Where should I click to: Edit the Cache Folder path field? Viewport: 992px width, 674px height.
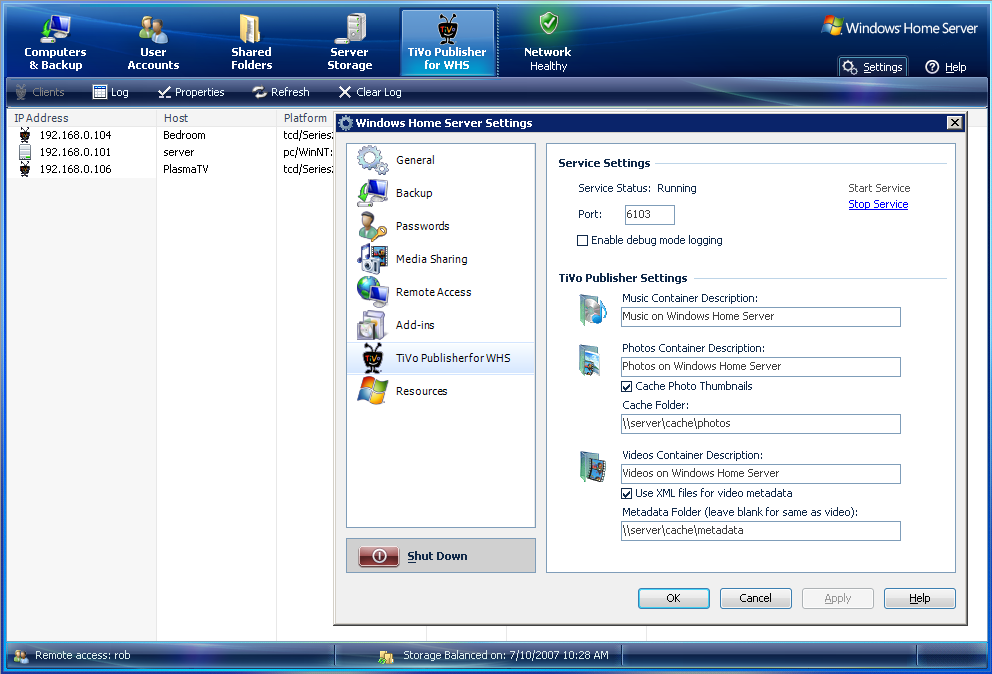pos(760,423)
